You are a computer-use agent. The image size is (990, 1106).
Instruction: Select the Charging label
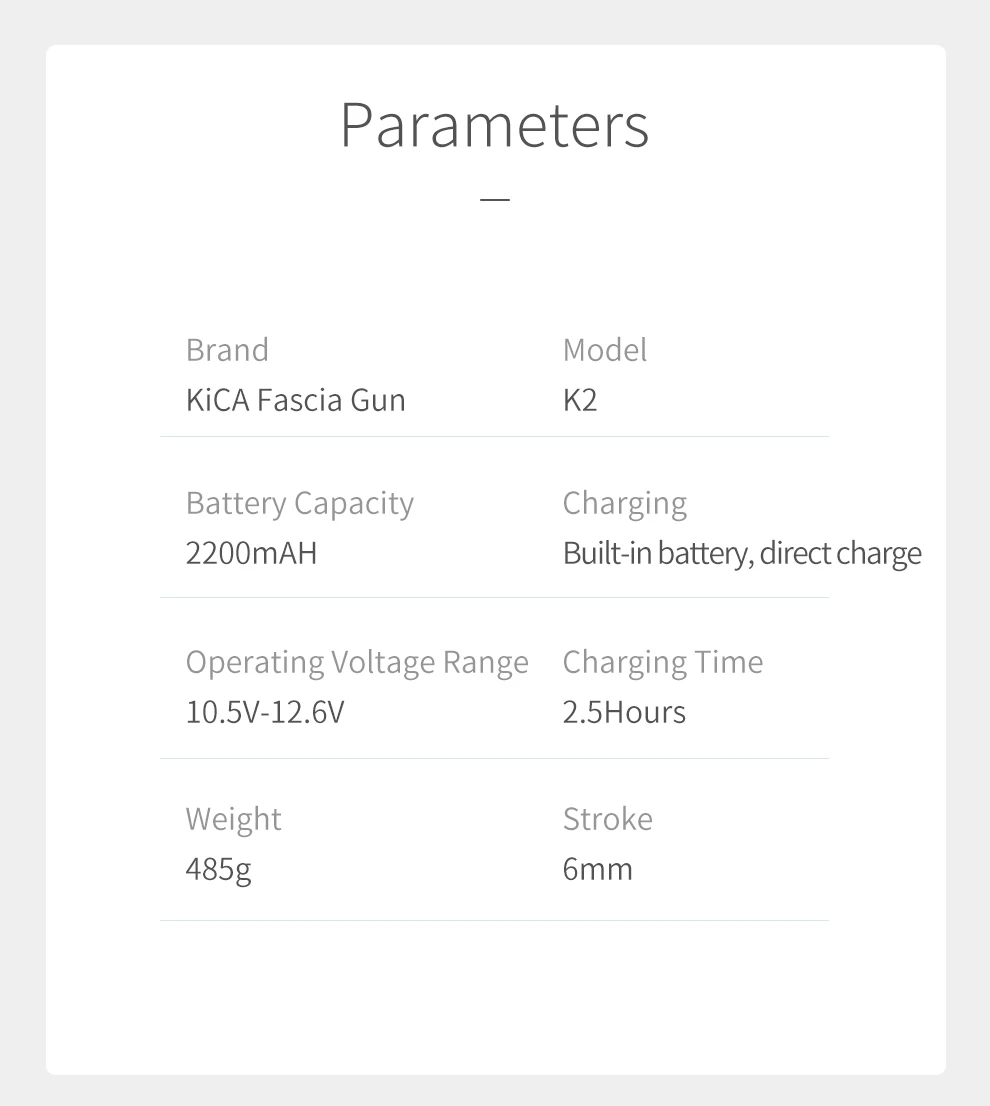tap(625, 504)
